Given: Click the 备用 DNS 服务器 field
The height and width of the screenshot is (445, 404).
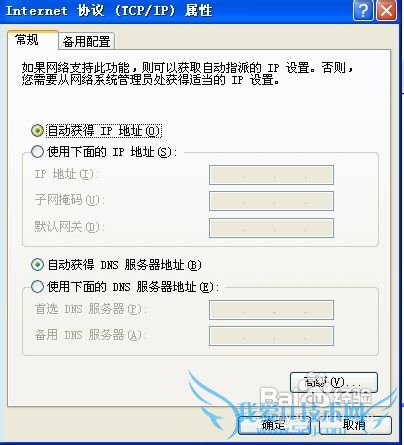Looking at the screenshot, I should pos(271,336).
